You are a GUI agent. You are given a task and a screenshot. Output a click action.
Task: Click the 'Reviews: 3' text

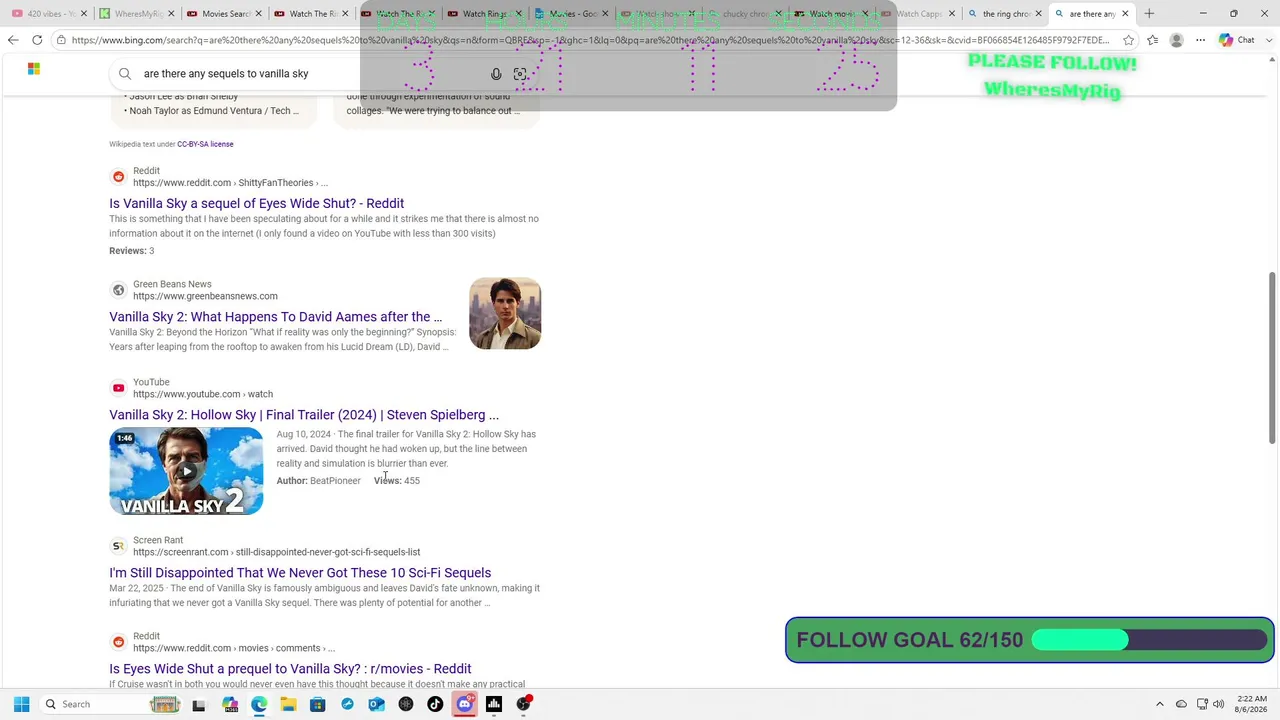(132, 251)
